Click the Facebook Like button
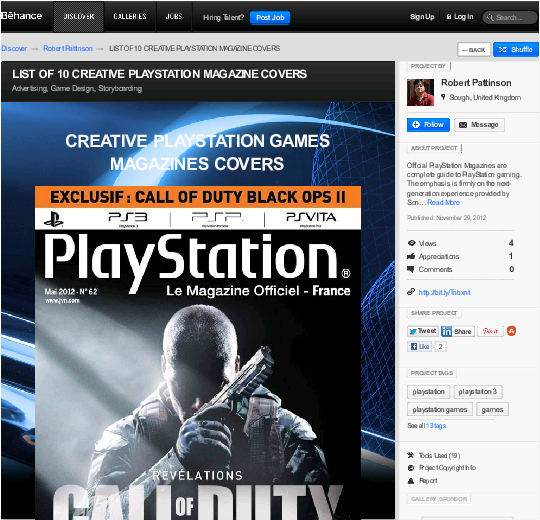 pos(419,346)
